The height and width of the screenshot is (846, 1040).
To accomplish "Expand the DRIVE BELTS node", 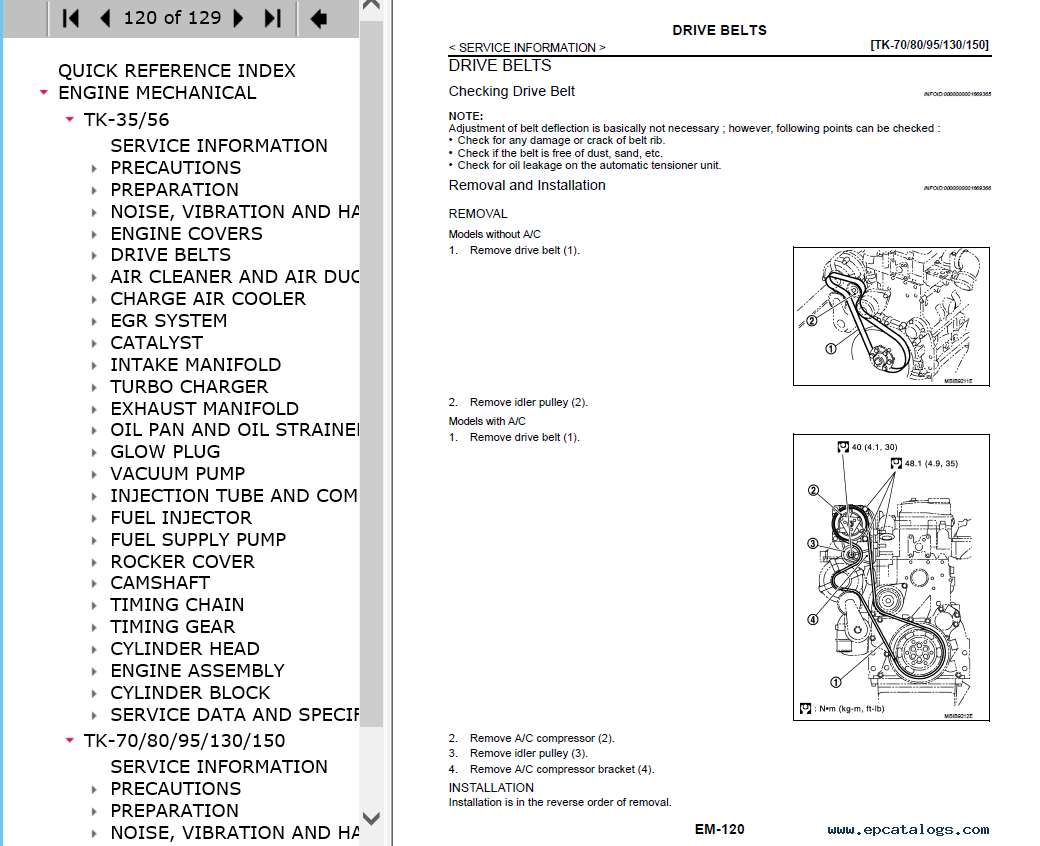I will click(x=94, y=255).
